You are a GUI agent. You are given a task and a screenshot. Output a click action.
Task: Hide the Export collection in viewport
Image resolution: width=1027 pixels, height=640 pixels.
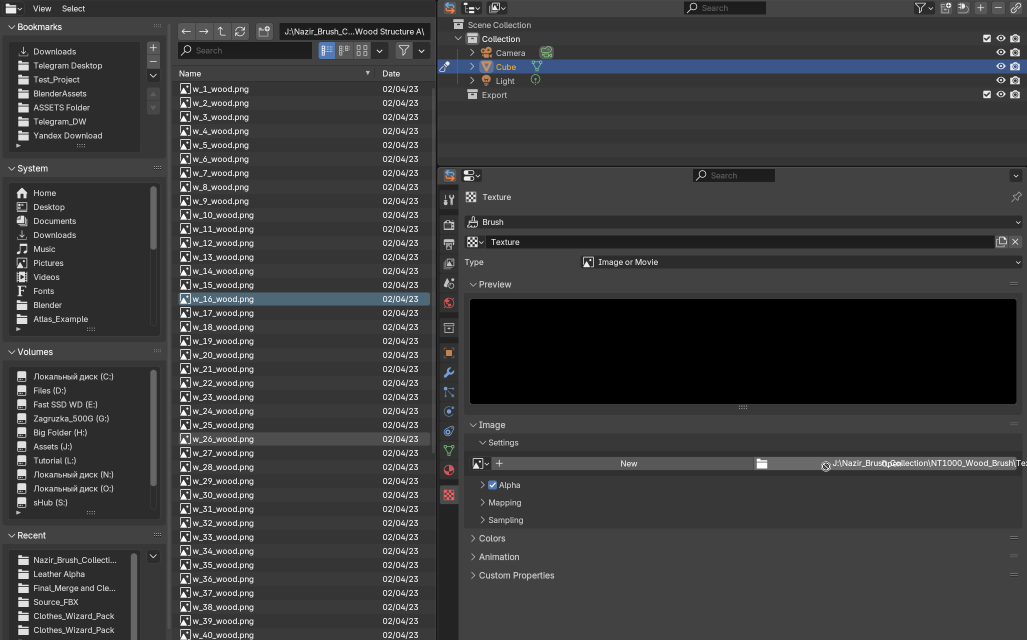pos(1001,94)
